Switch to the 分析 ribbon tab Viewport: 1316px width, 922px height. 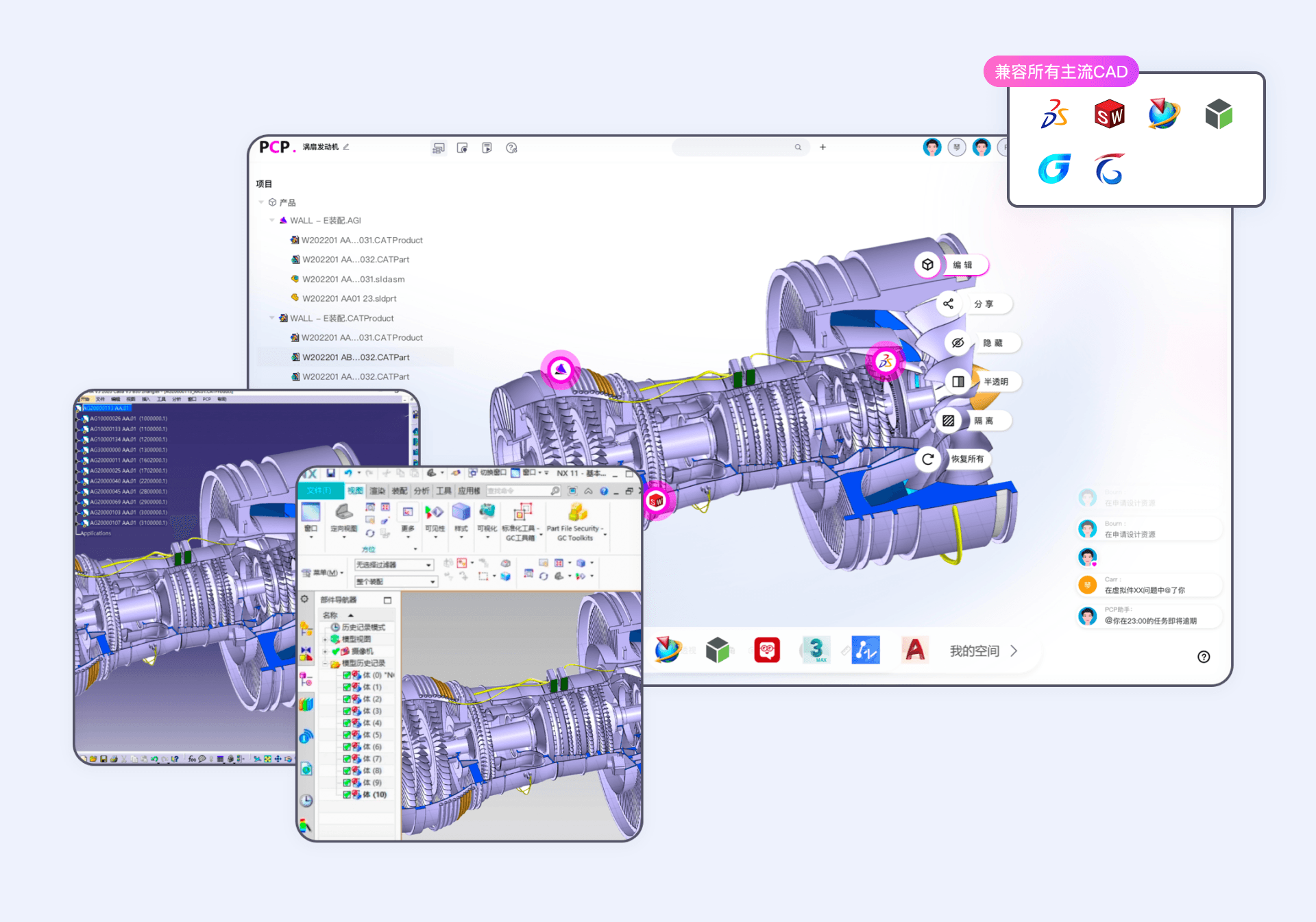tap(421, 491)
